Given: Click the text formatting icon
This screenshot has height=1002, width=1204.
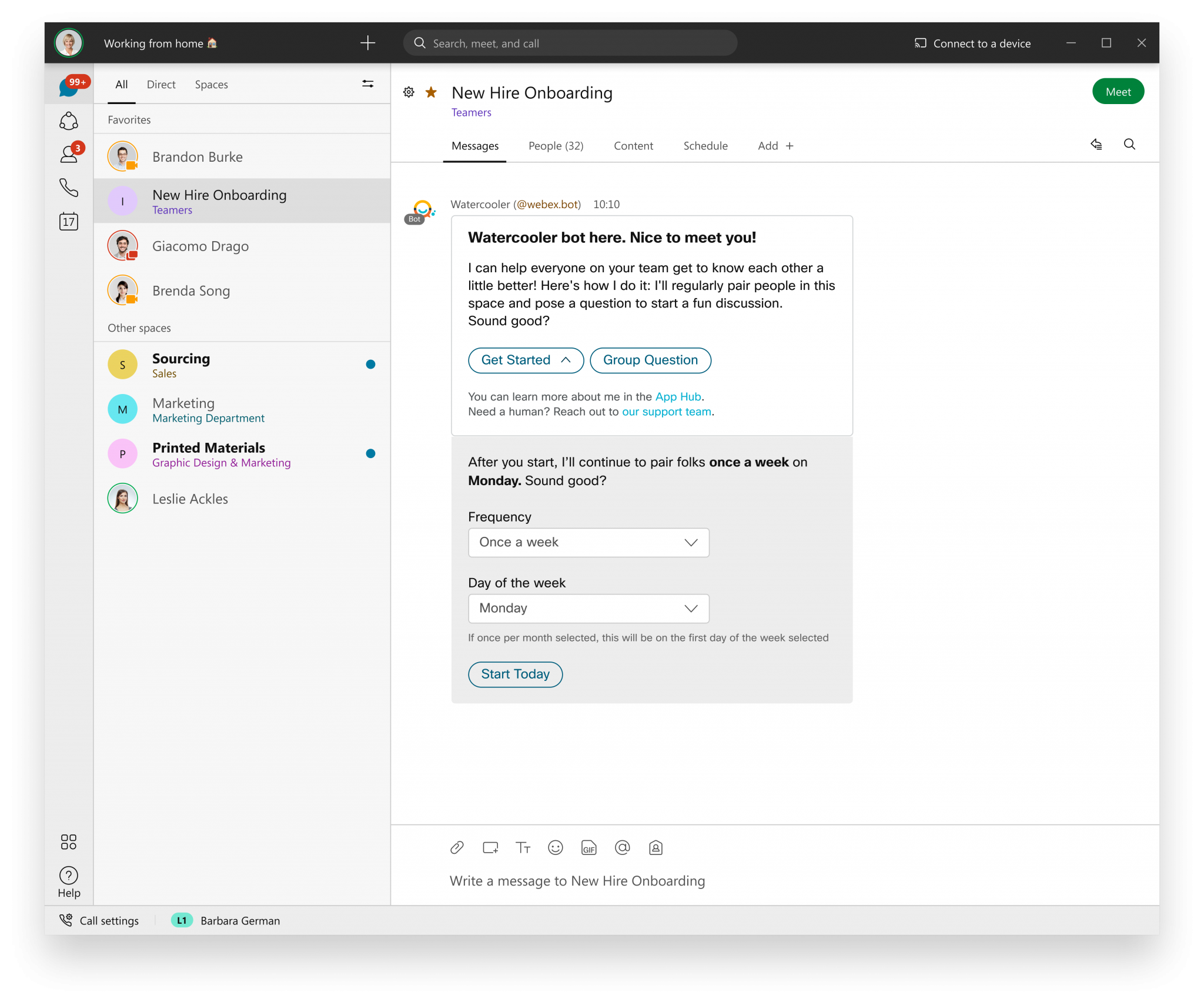Looking at the screenshot, I should click(523, 847).
